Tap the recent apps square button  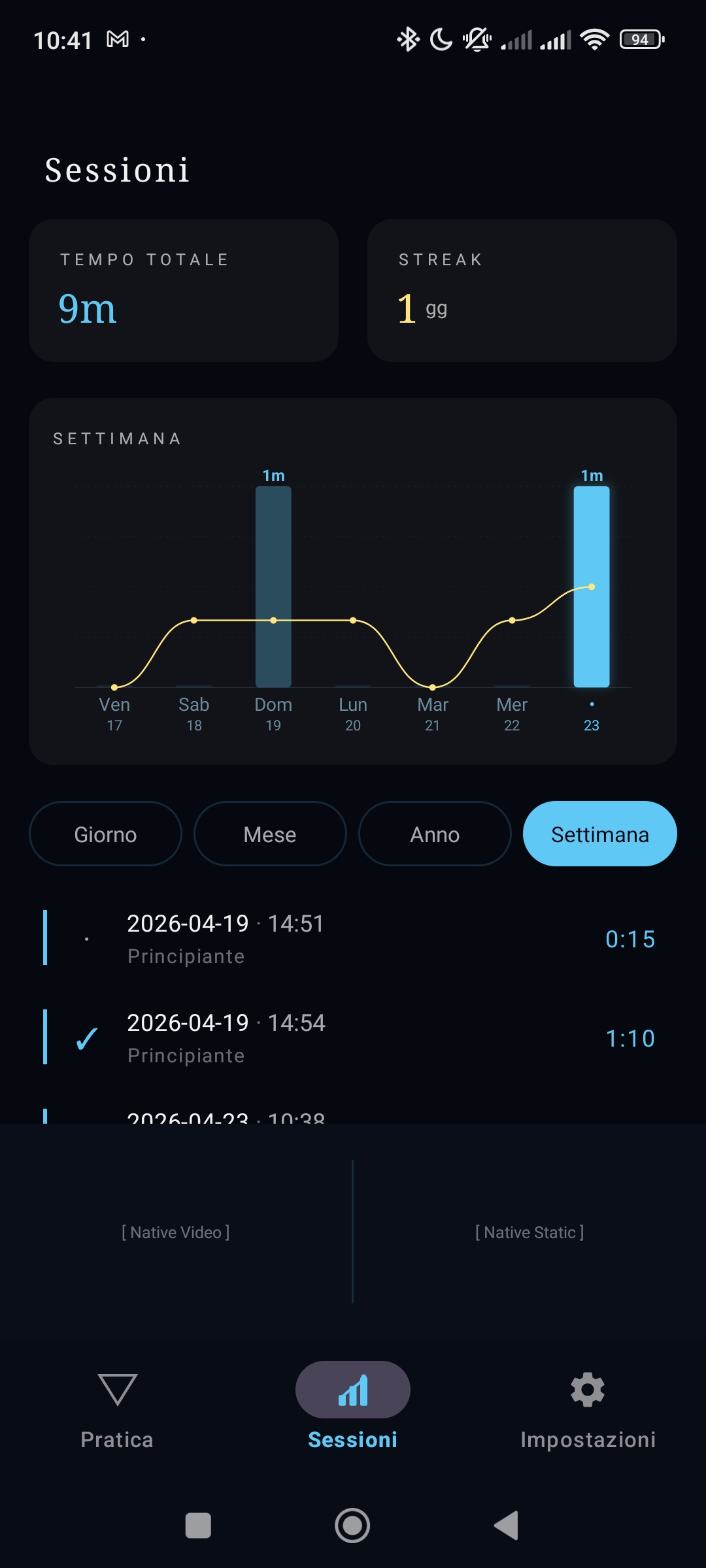tap(198, 1526)
